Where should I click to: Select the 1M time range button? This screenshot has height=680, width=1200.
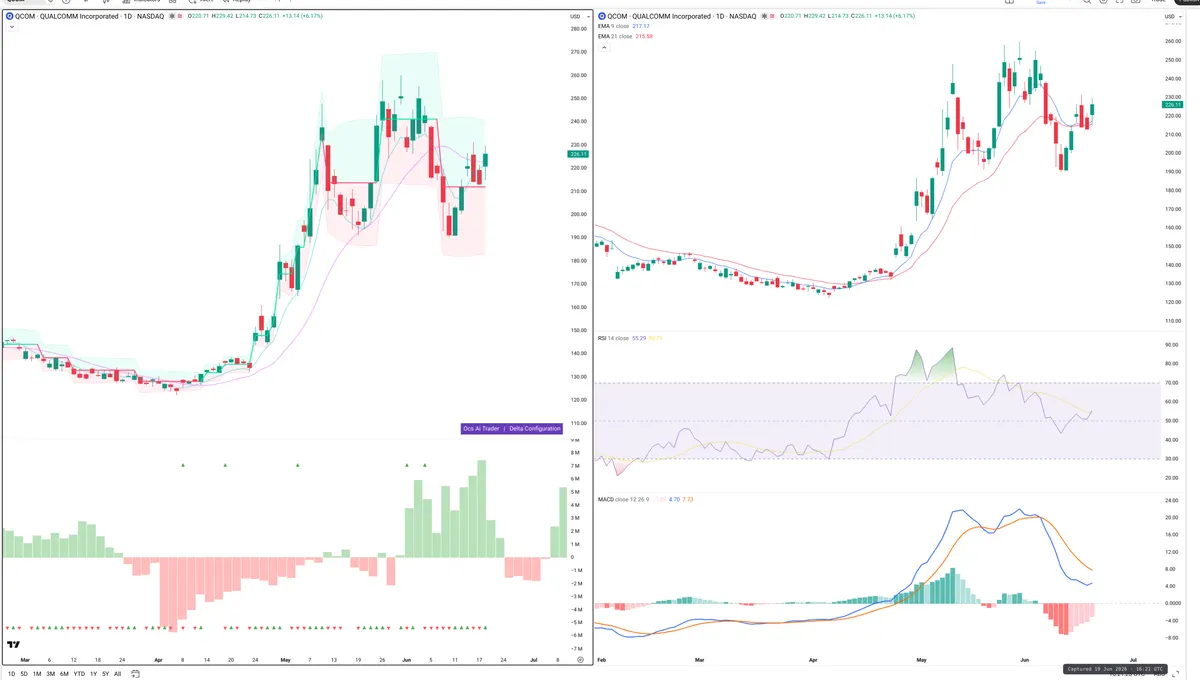(37, 674)
